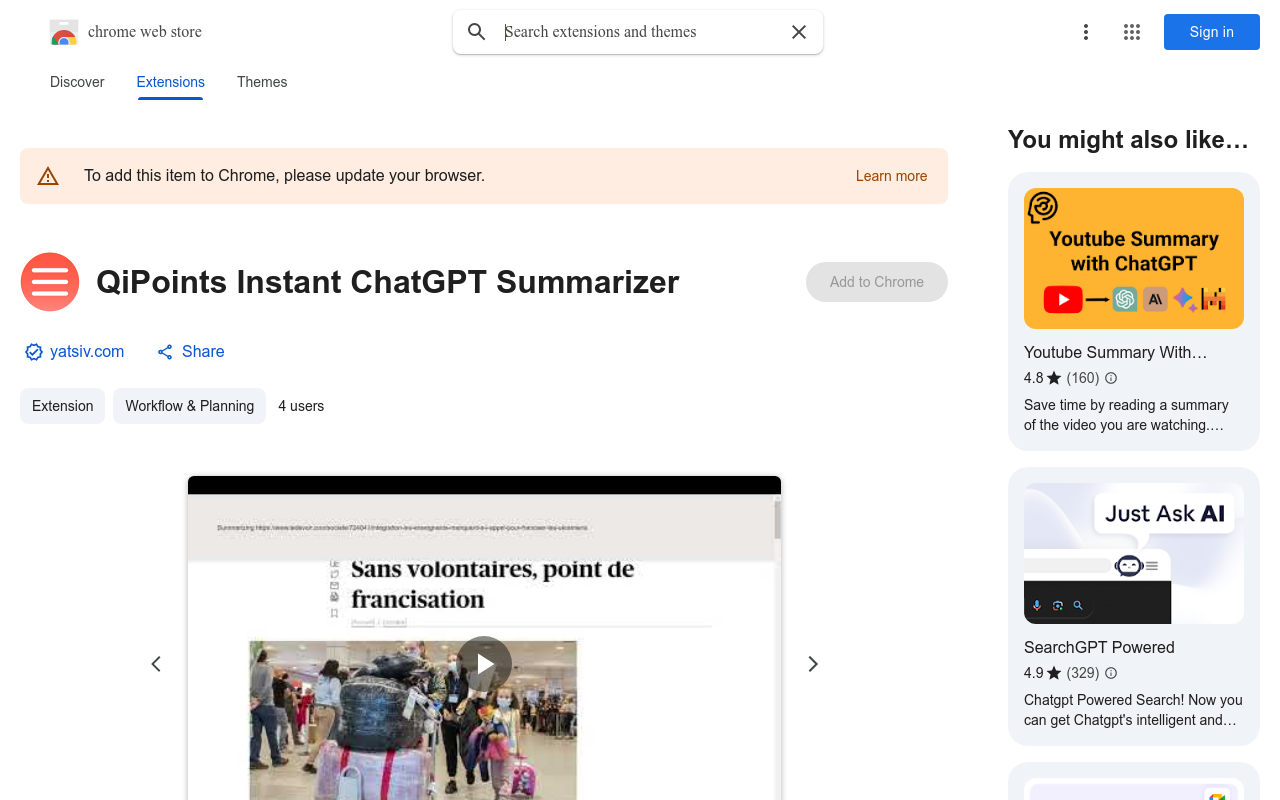Screen dimensions: 1280x800
Task: Visit the yatsiv.com publisher link
Action: click(87, 352)
